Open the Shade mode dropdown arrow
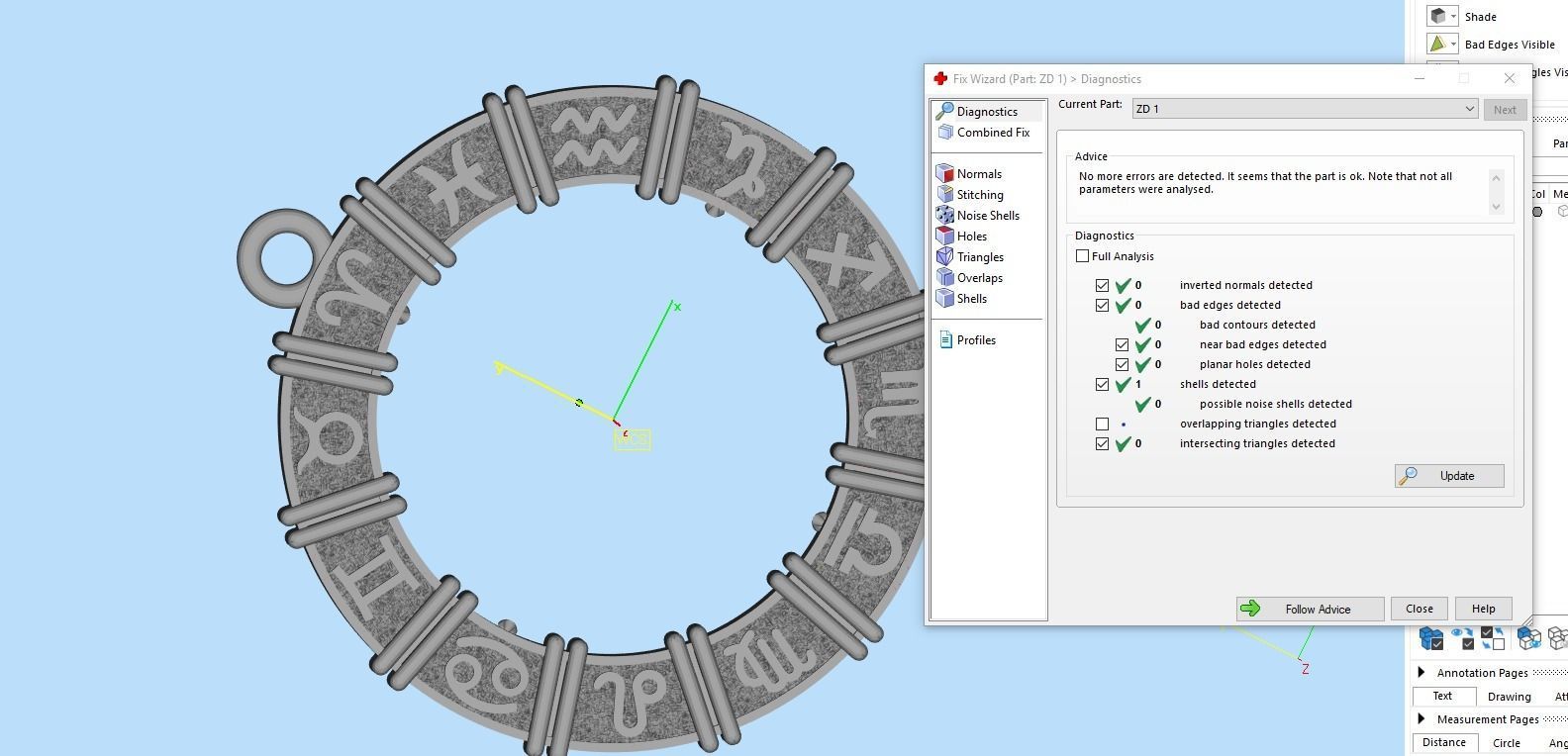Viewport: 1568px width, 756px height. 1453,17
